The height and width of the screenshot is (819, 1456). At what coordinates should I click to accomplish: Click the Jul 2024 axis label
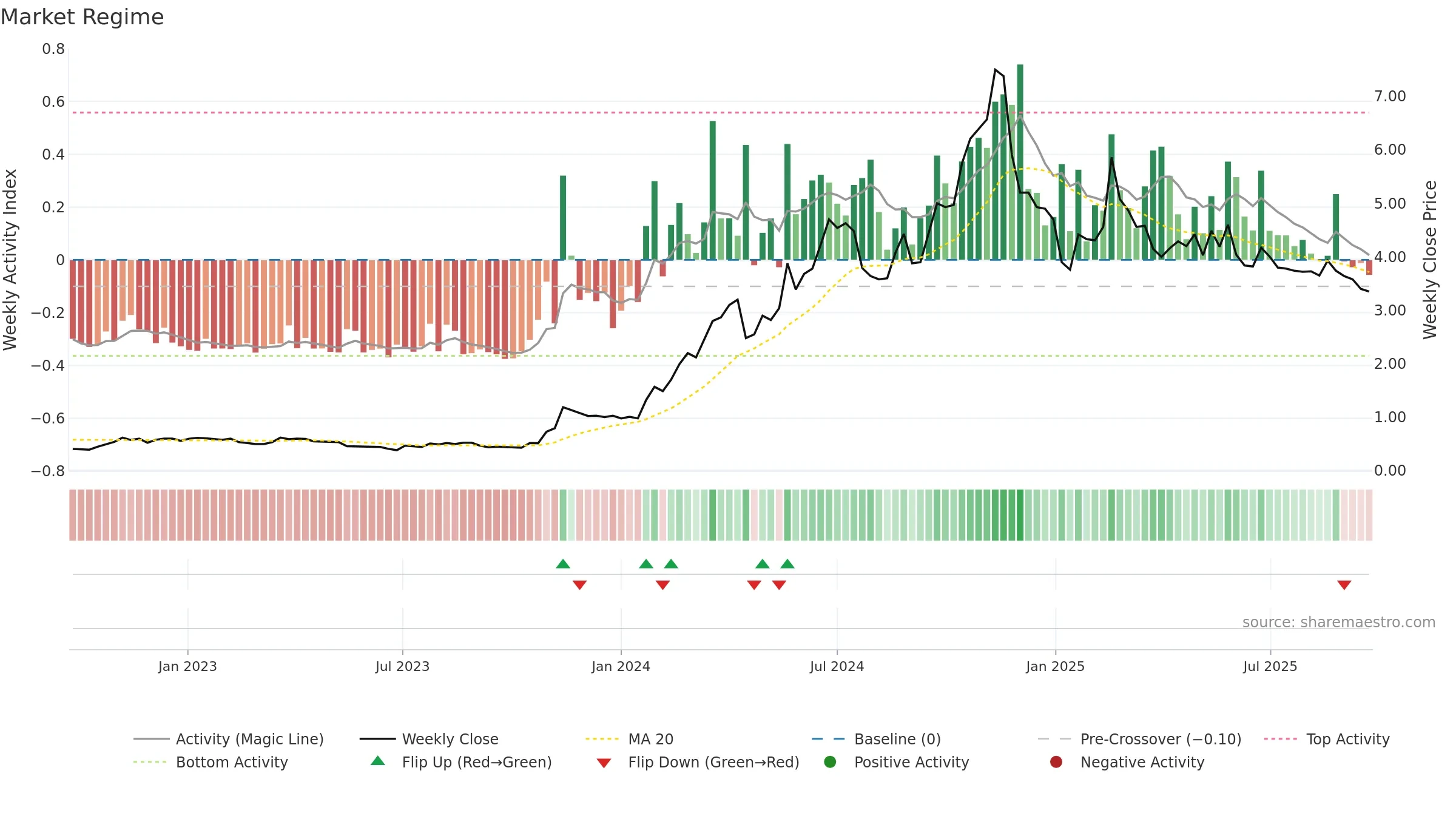tap(837, 666)
